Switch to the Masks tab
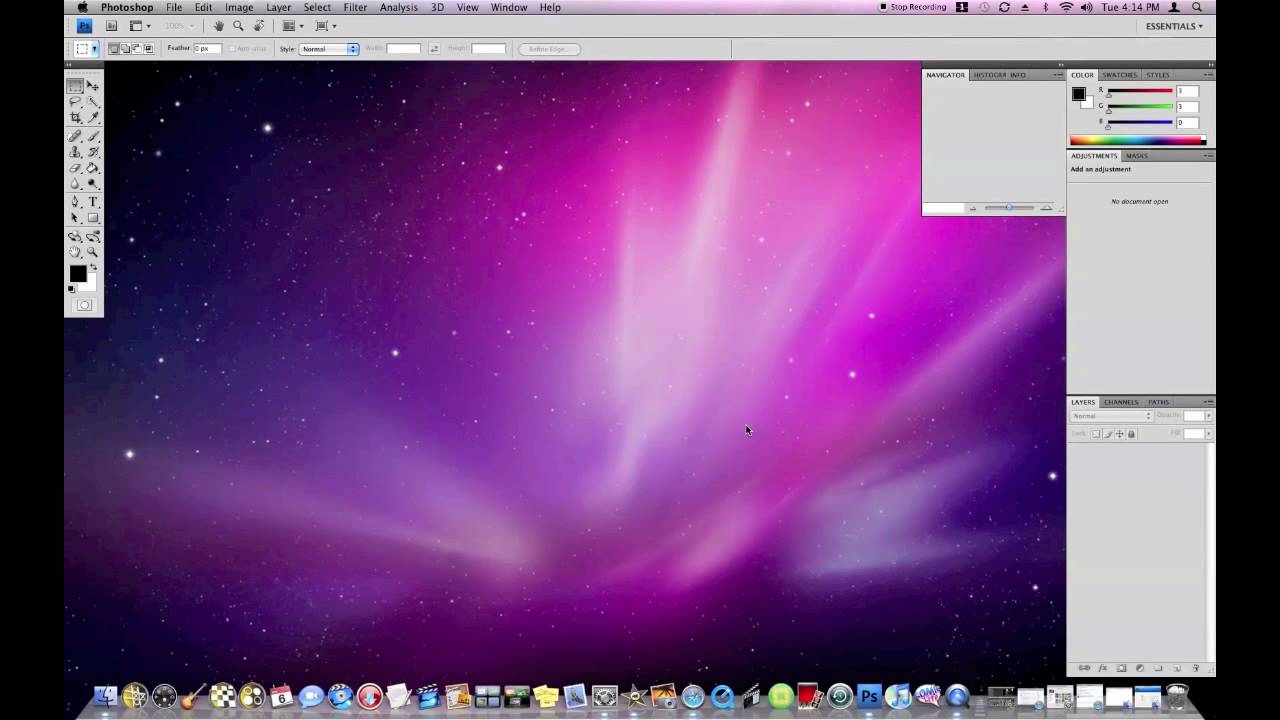Image resolution: width=1280 pixels, height=720 pixels. 1137,156
